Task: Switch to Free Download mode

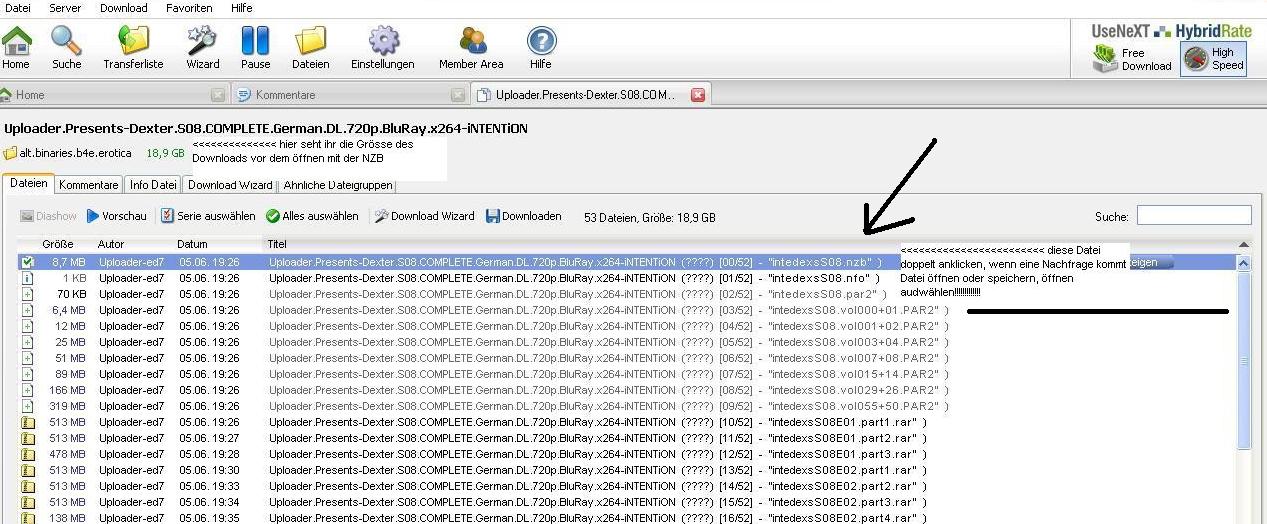Action: click(1133, 59)
